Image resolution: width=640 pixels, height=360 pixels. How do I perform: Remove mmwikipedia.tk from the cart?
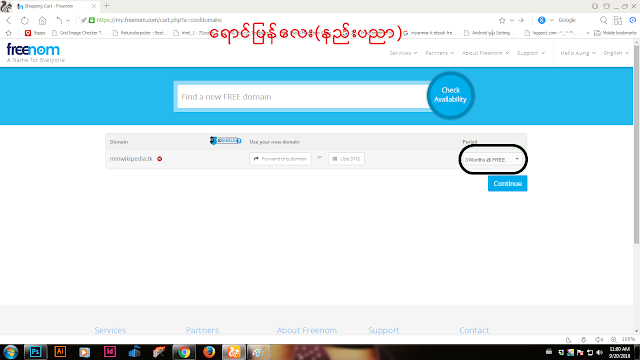click(160, 159)
